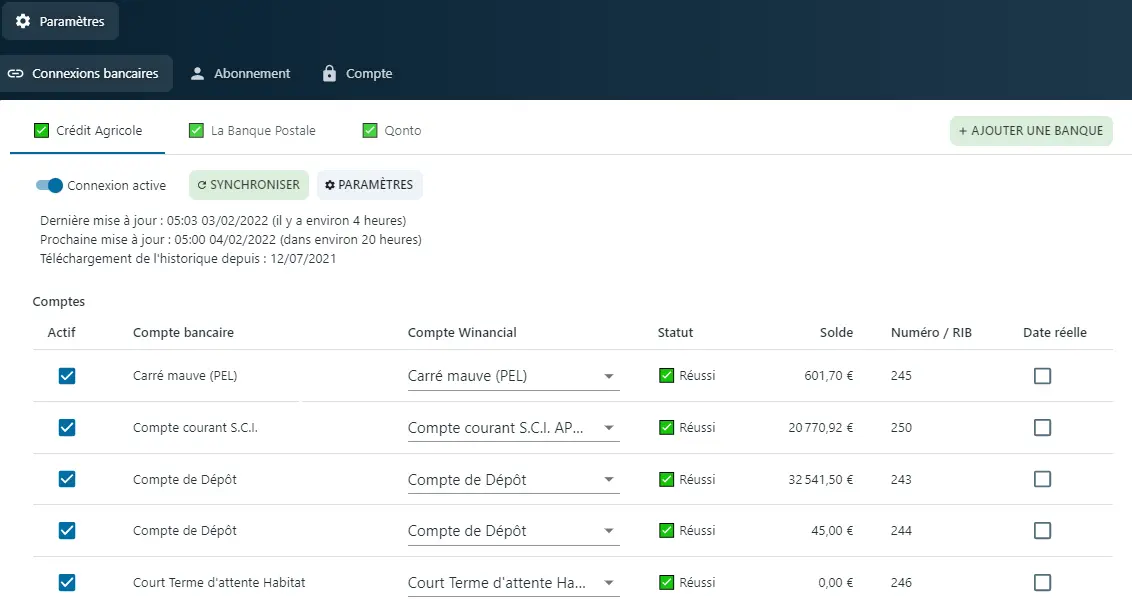Click AJOUTER UNE BANQUE
Viewport: 1132px width, 601px height.
coord(1031,131)
